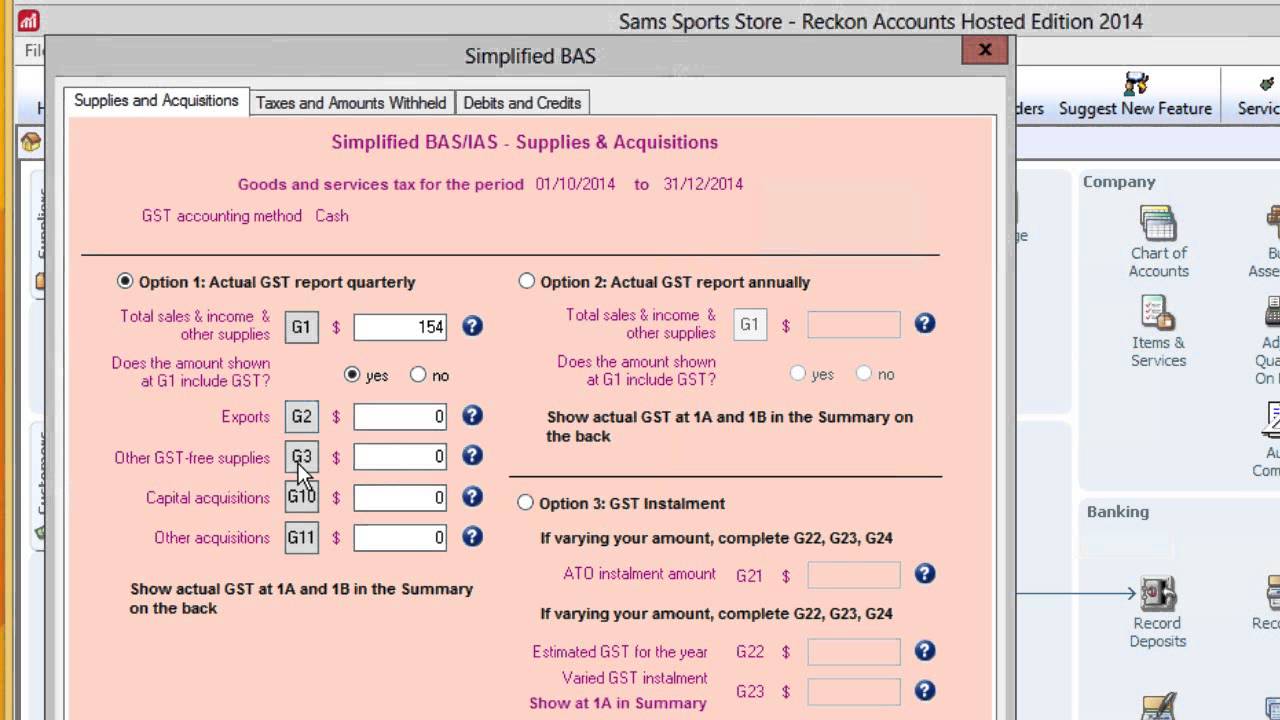Click the Estimated GST for the year G22 field
The height and width of the screenshot is (720, 1280).
[x=853, y=652]
